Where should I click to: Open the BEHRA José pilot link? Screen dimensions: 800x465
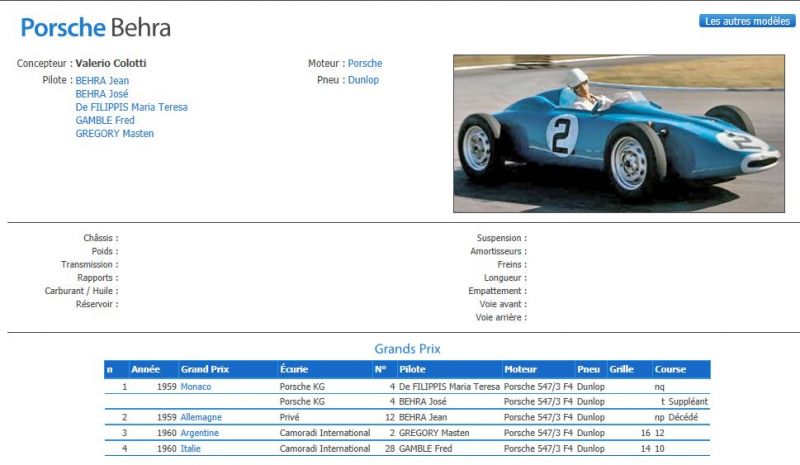[x=102, y=94]
